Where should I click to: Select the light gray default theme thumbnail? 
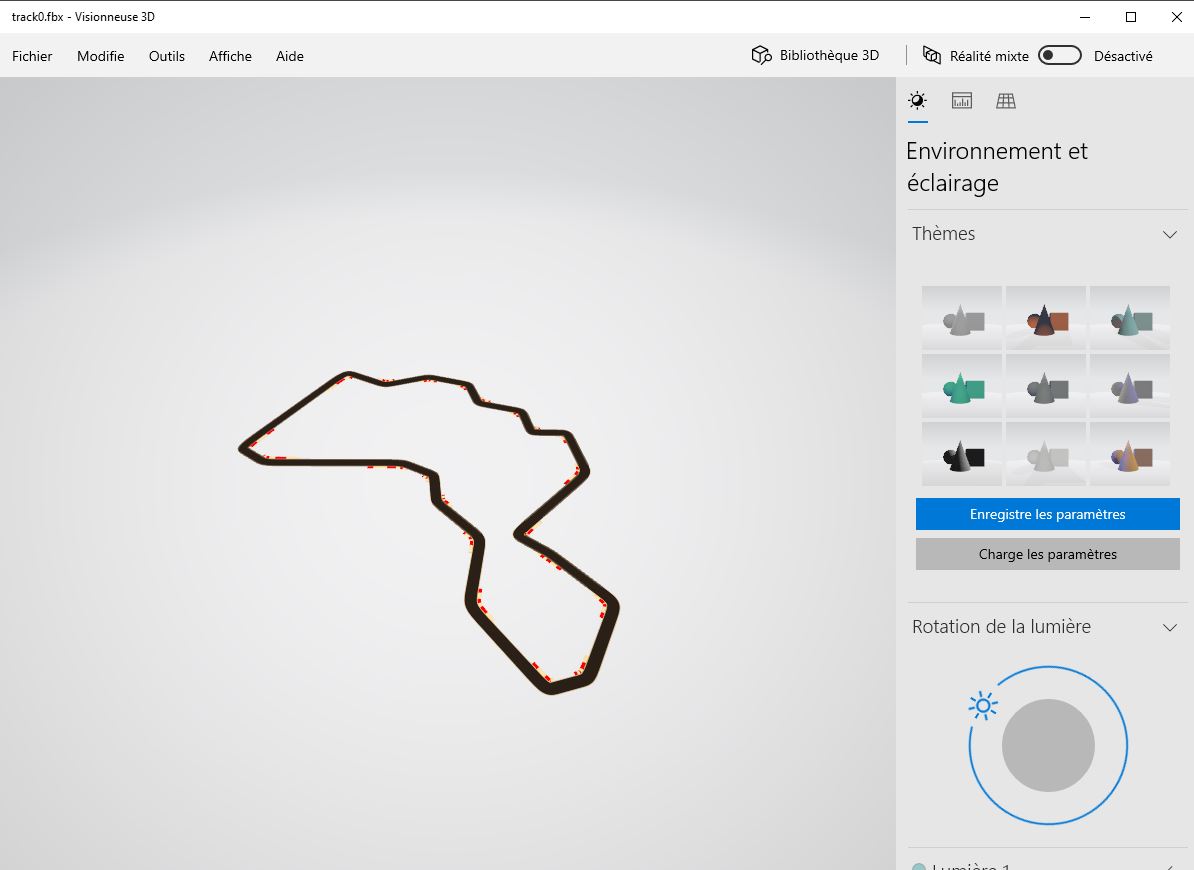[962, 317]
